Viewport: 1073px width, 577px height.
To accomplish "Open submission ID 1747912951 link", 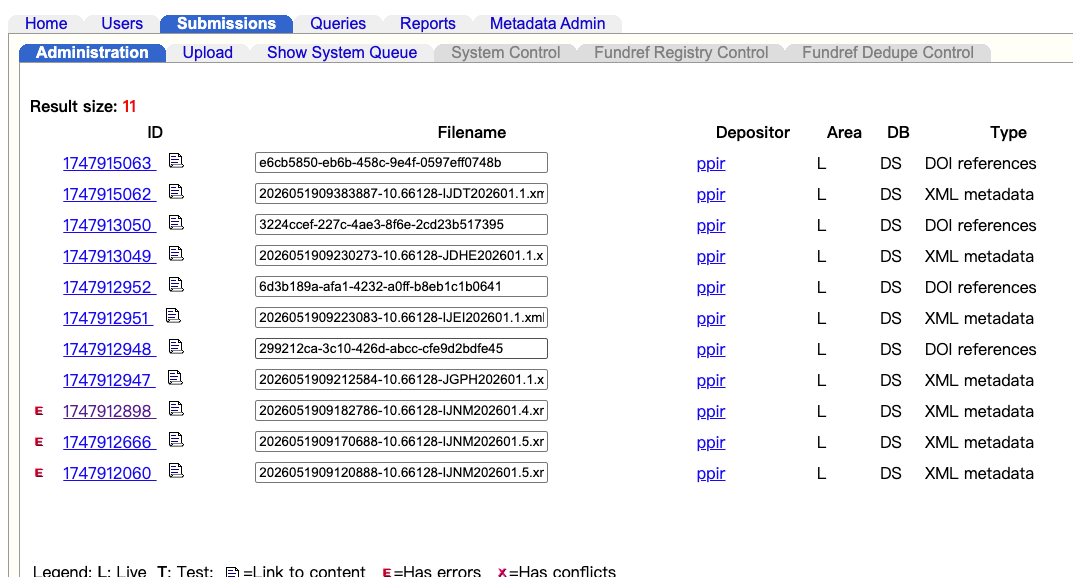I will coord(107,318).
